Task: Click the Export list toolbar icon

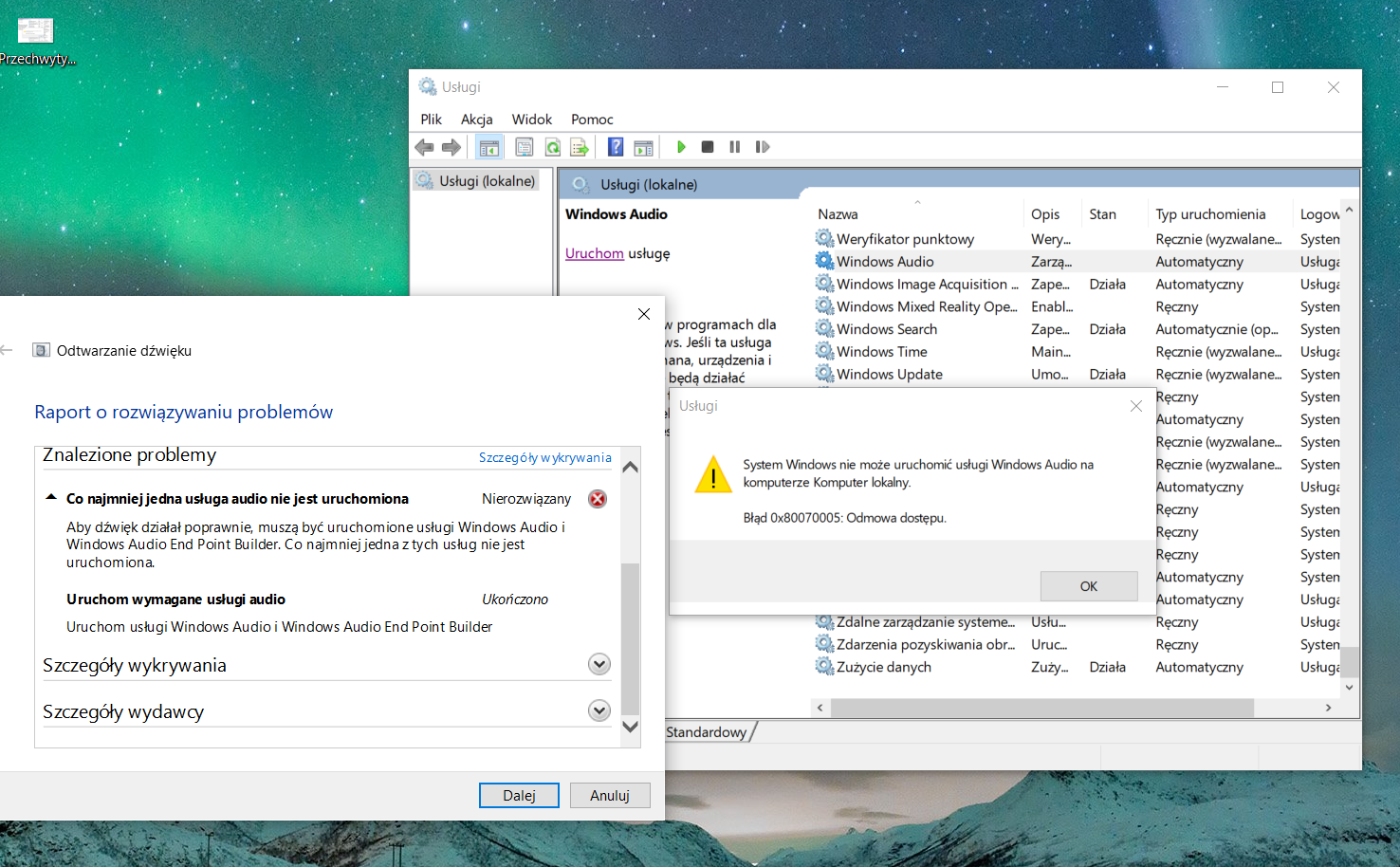Action: (580, 147)
